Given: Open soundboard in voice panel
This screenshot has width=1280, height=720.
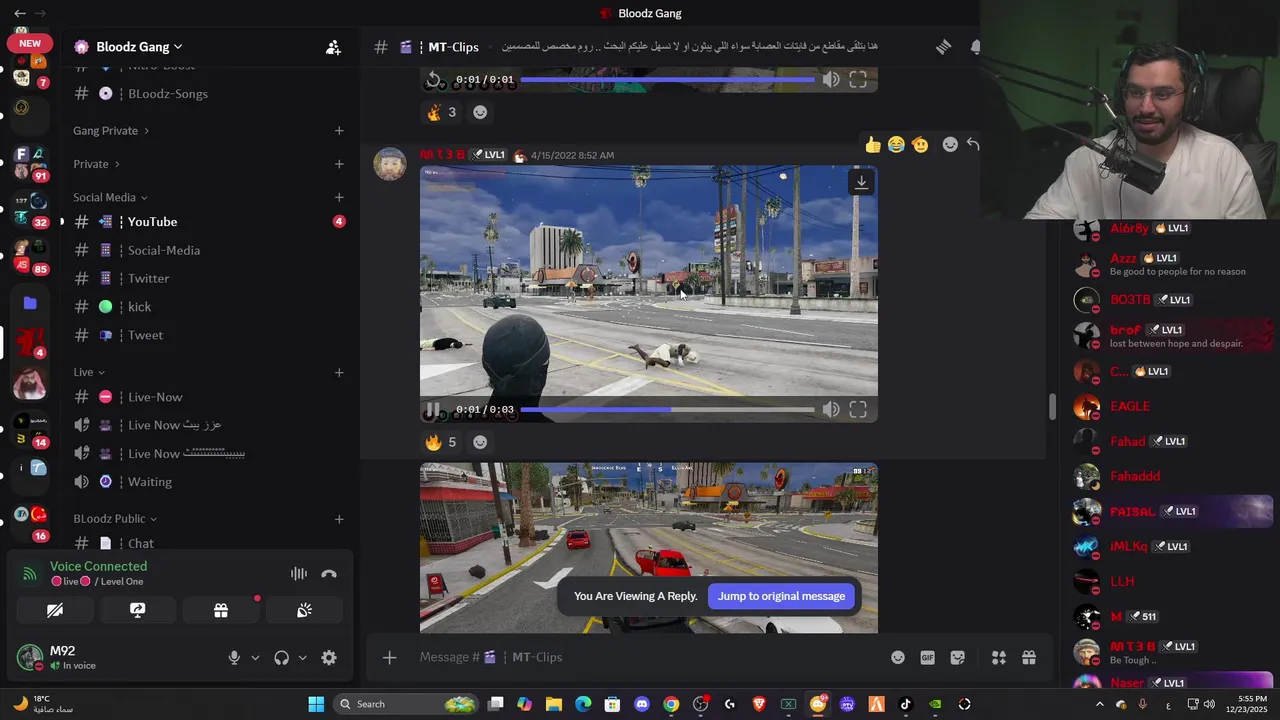Looking at the screenshot, I should click(304, 610).
